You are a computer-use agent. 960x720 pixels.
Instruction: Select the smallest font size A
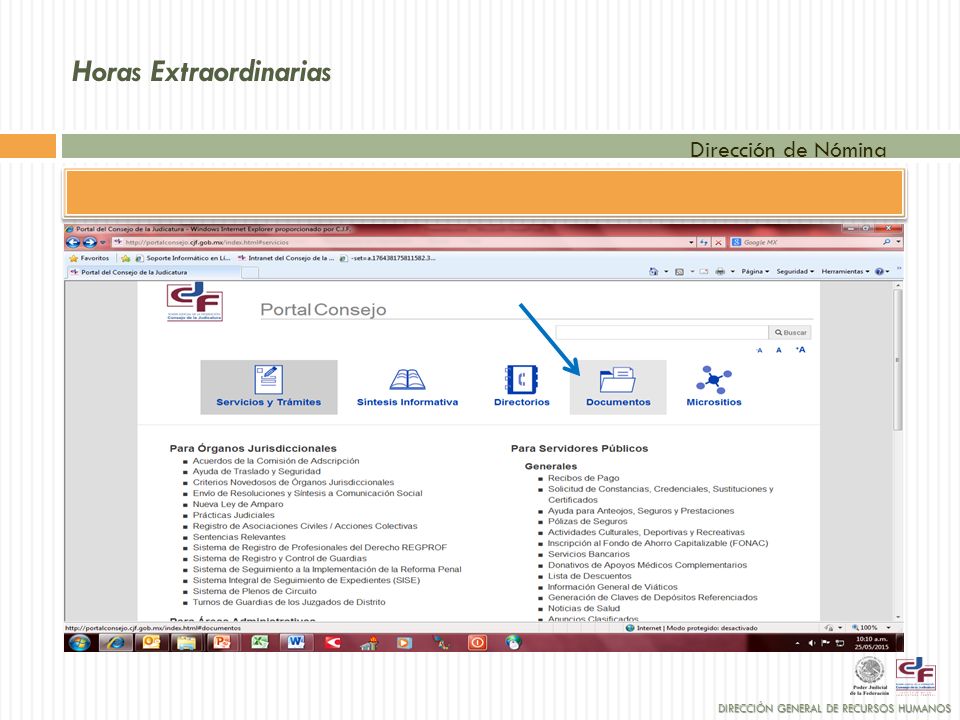pyautogui.click(x=759, y=350)
